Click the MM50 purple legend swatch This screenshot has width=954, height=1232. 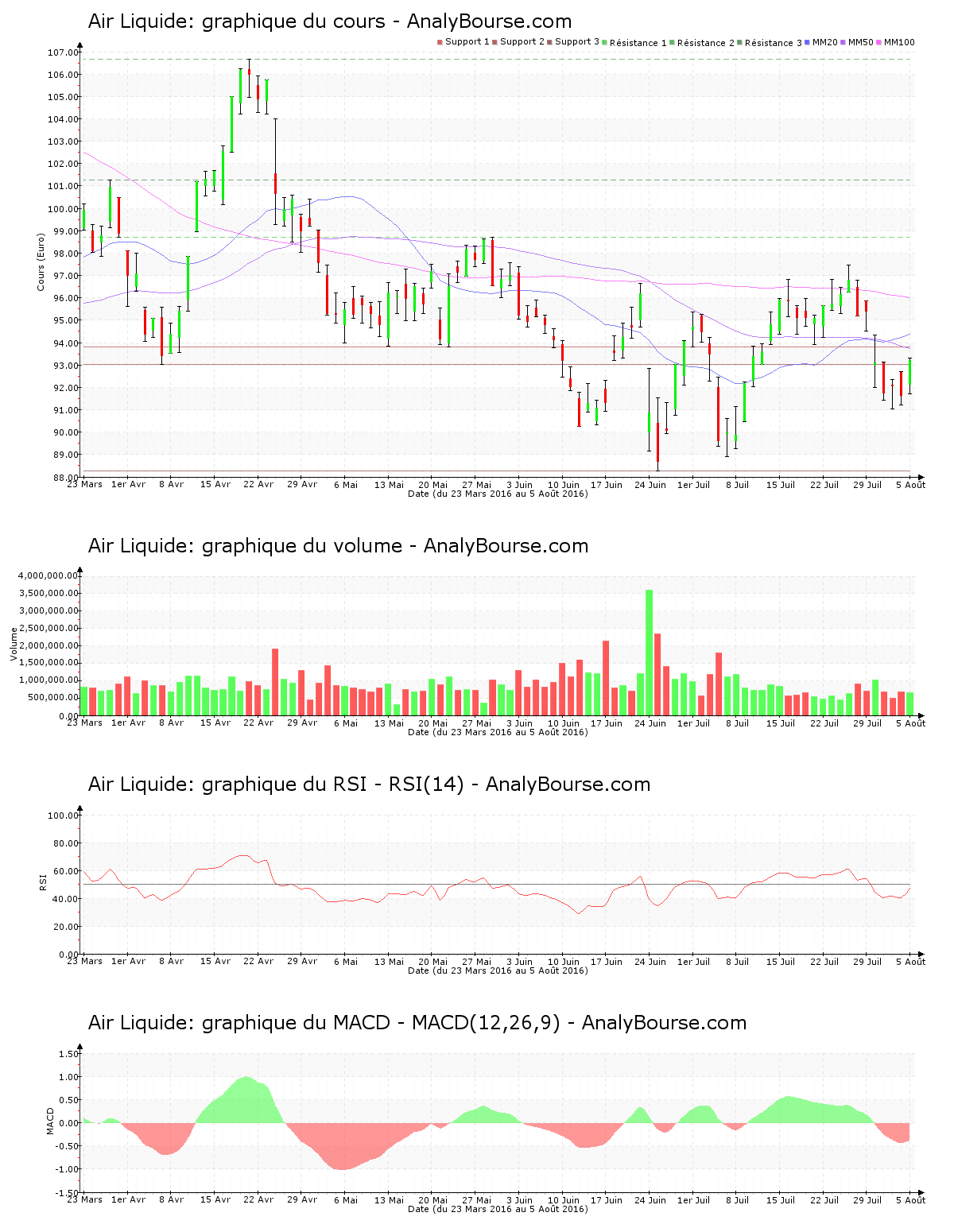pos(843,42)
